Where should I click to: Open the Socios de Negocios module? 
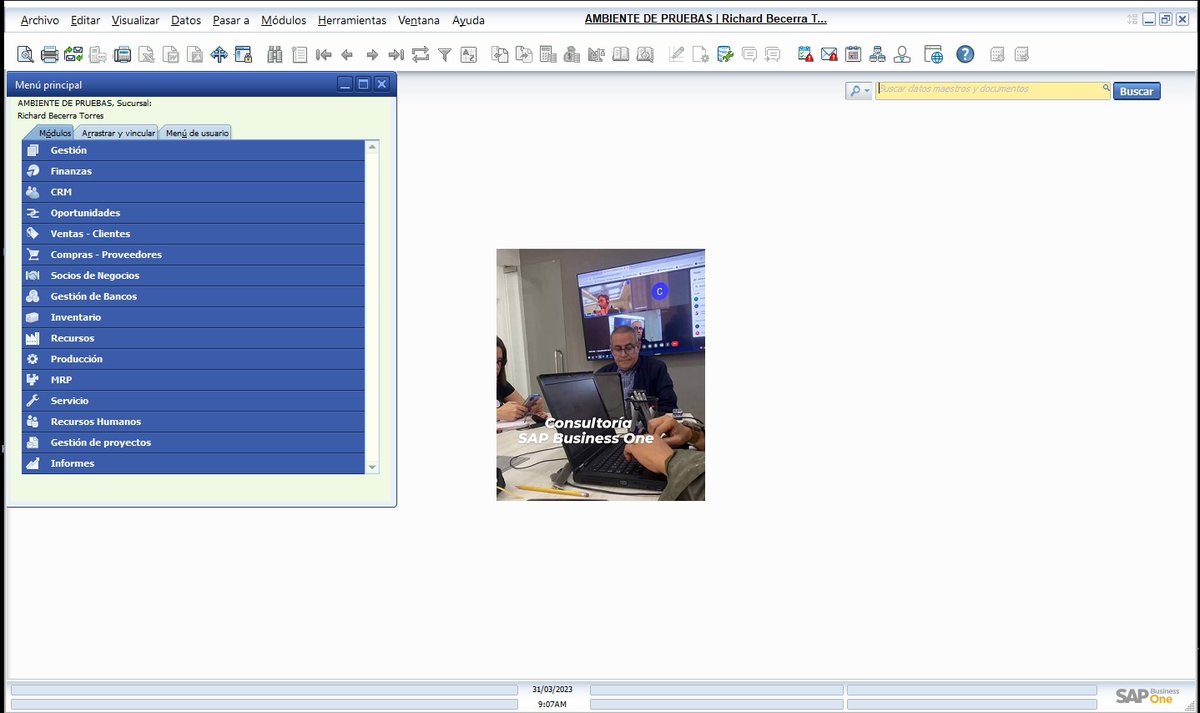(193, 275)
